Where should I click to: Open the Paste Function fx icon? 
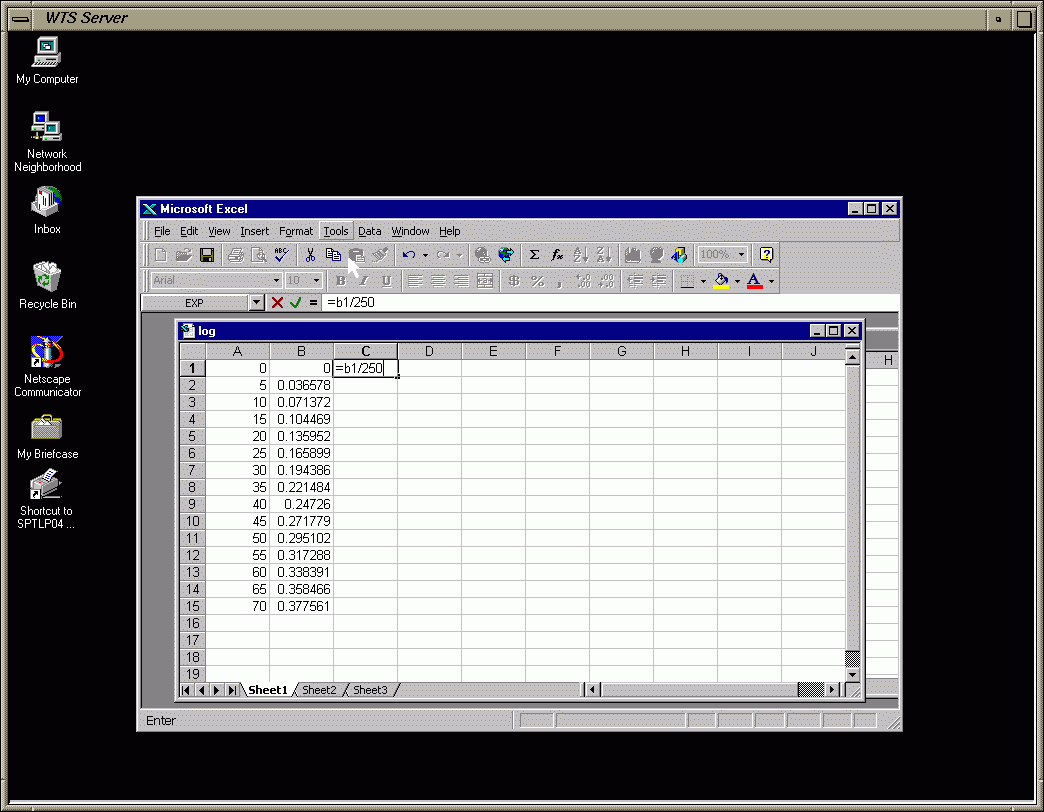(x=557, y=255)
